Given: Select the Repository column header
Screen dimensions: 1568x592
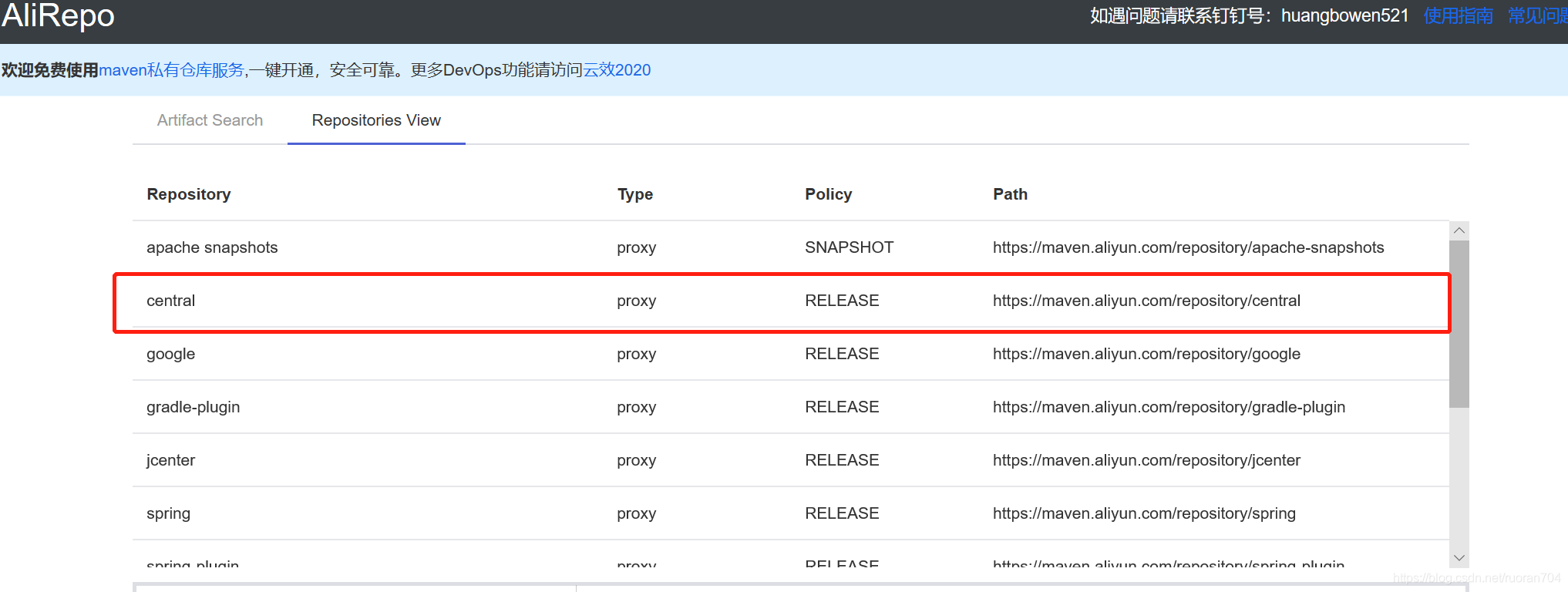Looking at the screenshot, I should click(x=189, y=194).
